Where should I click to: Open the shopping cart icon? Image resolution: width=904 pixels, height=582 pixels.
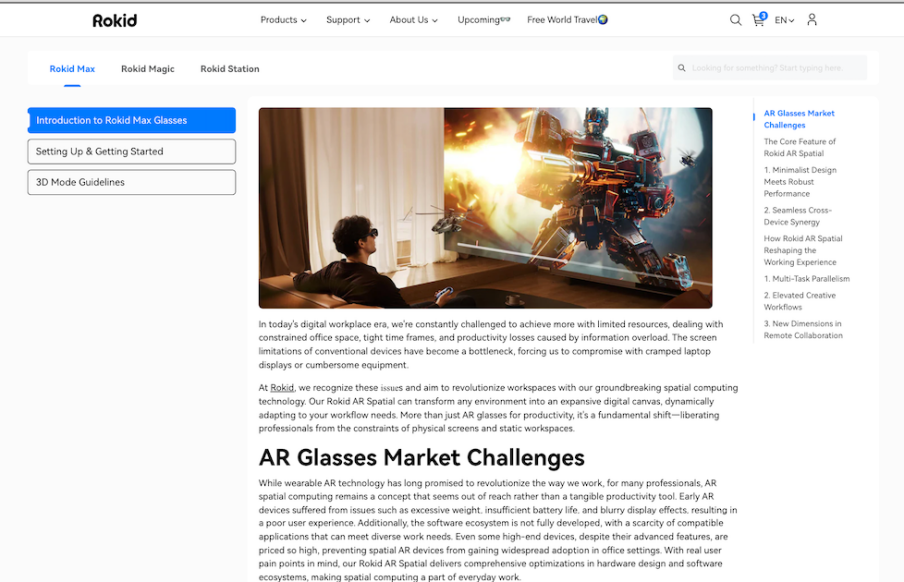point(758,20)
